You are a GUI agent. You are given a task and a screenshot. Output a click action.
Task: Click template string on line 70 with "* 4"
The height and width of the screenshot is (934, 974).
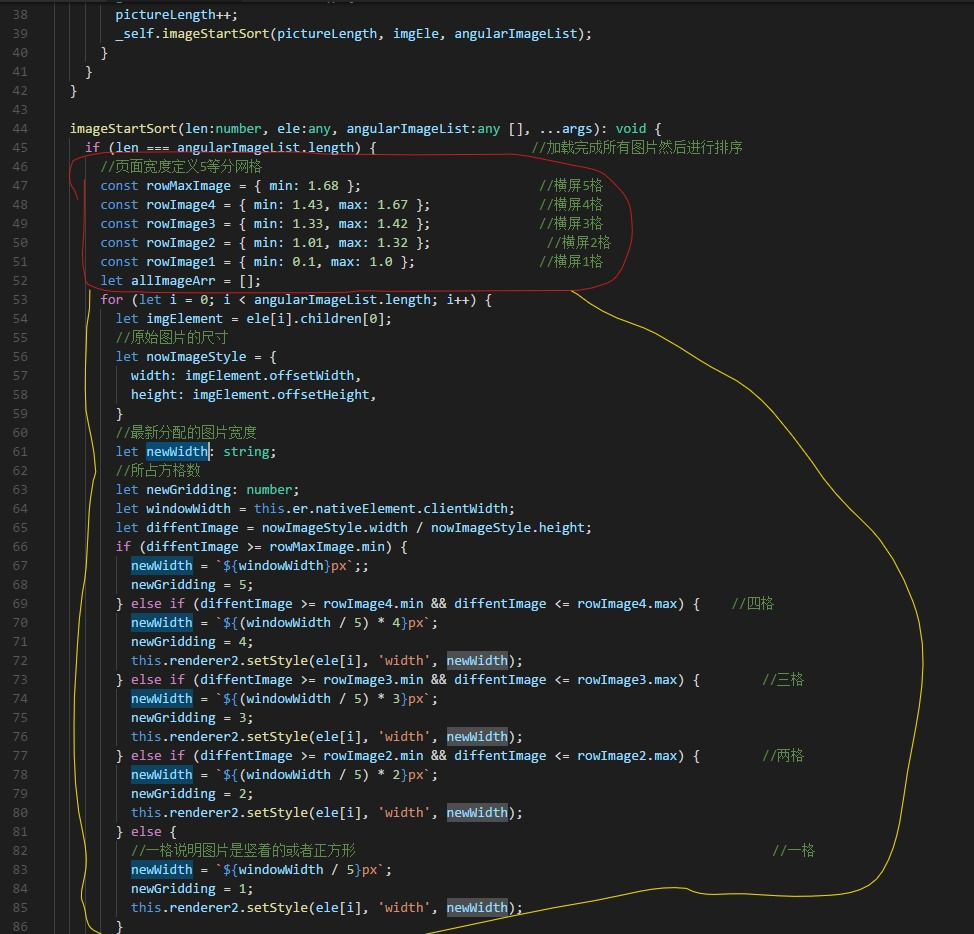[323, 622]
